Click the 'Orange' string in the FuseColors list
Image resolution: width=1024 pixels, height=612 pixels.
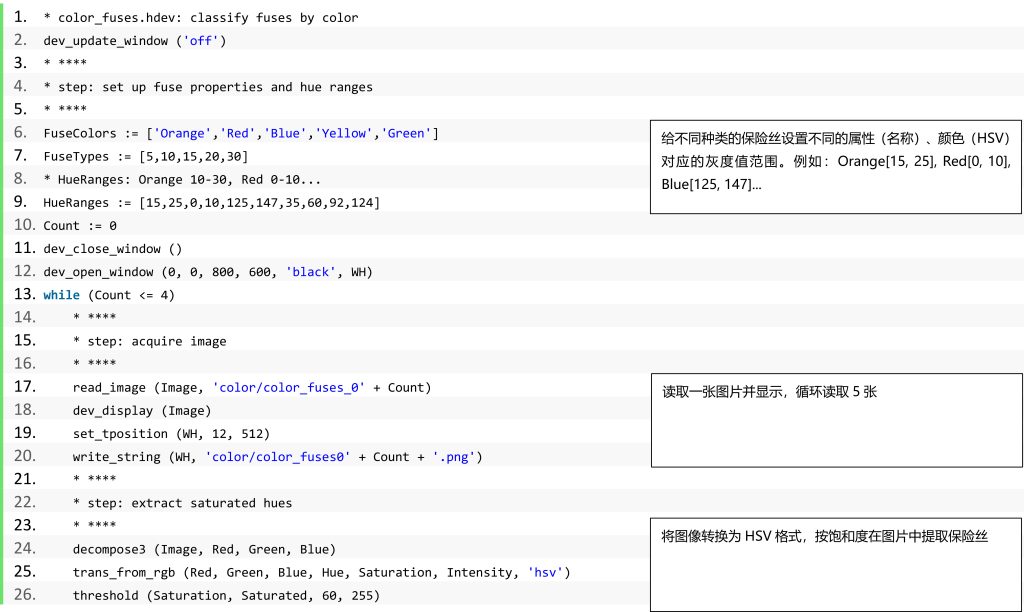(181, 133)
